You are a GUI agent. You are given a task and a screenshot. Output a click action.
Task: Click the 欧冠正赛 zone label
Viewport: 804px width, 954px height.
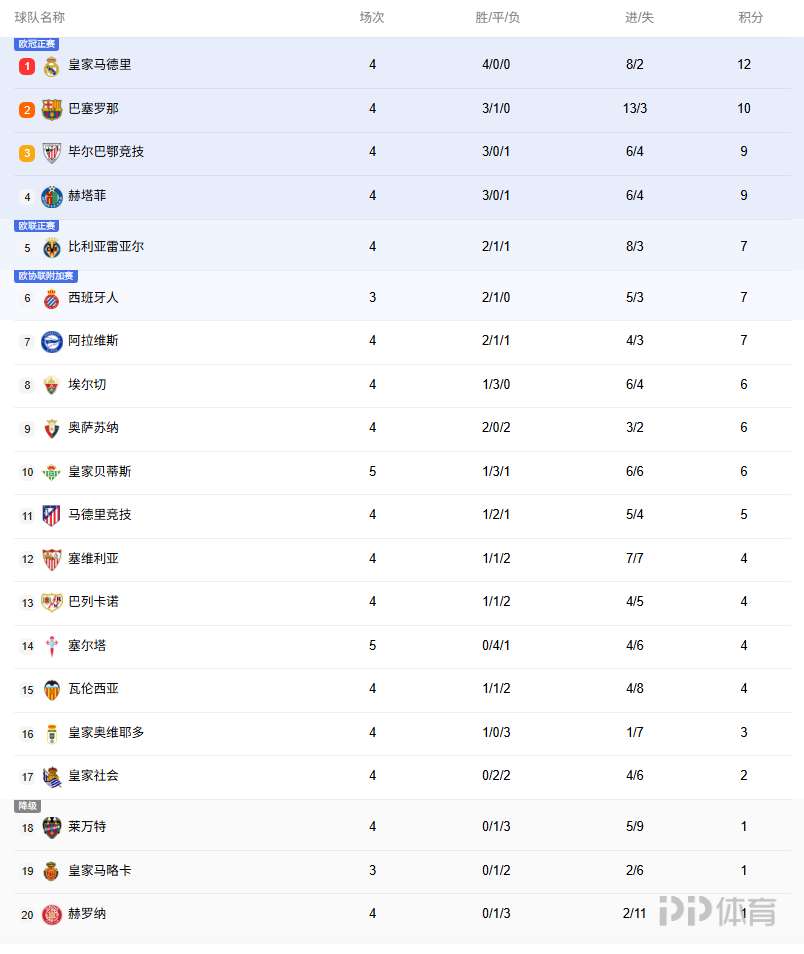tap(37, 44)
